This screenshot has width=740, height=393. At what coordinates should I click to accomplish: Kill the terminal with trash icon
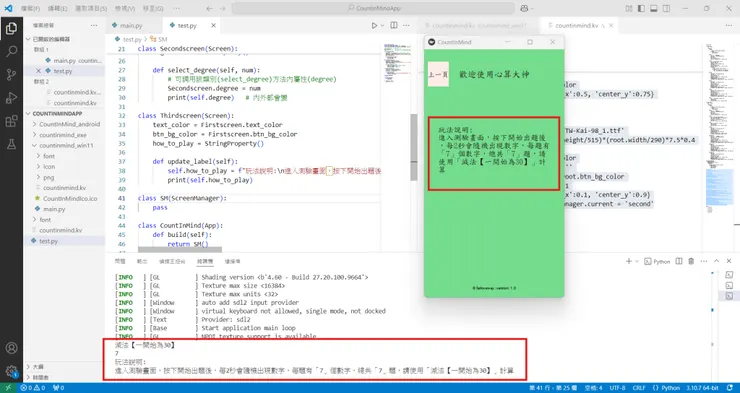tap(691, 261)
